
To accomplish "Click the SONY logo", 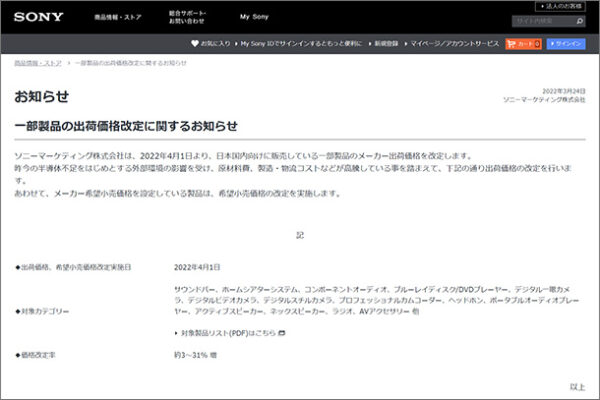I will [39, 17].
